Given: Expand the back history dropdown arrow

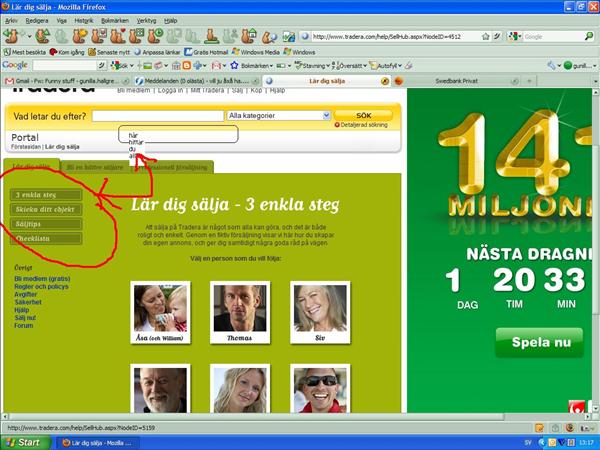Looking at the screenshot, I should [x=30, y=36].
